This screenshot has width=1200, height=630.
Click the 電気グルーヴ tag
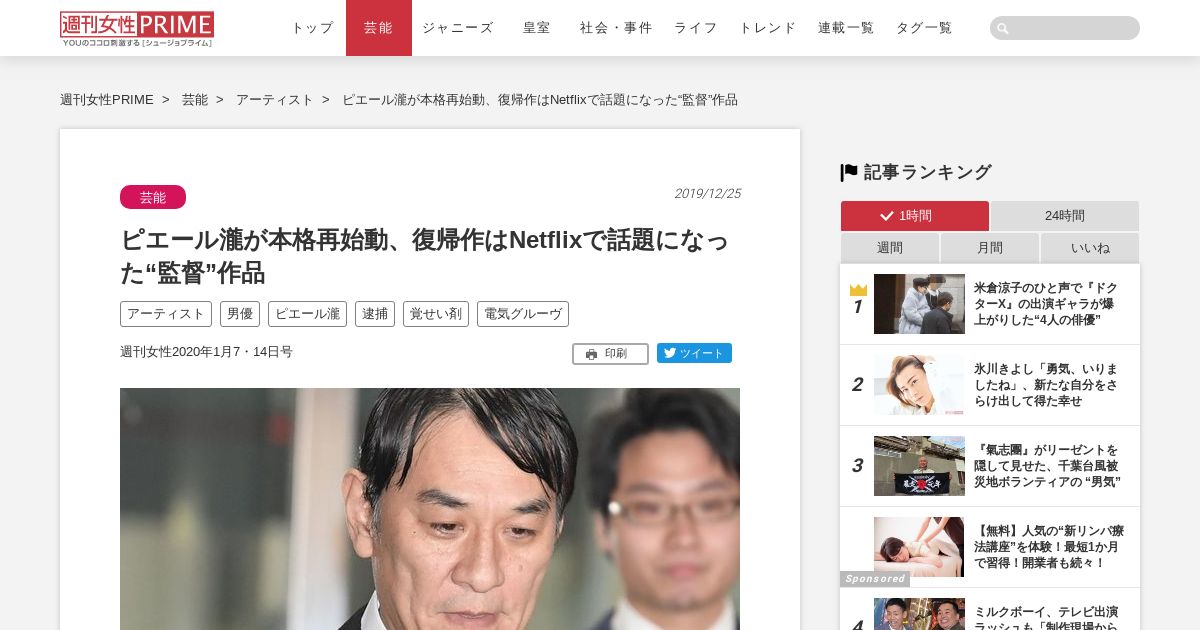click(523, 314)
